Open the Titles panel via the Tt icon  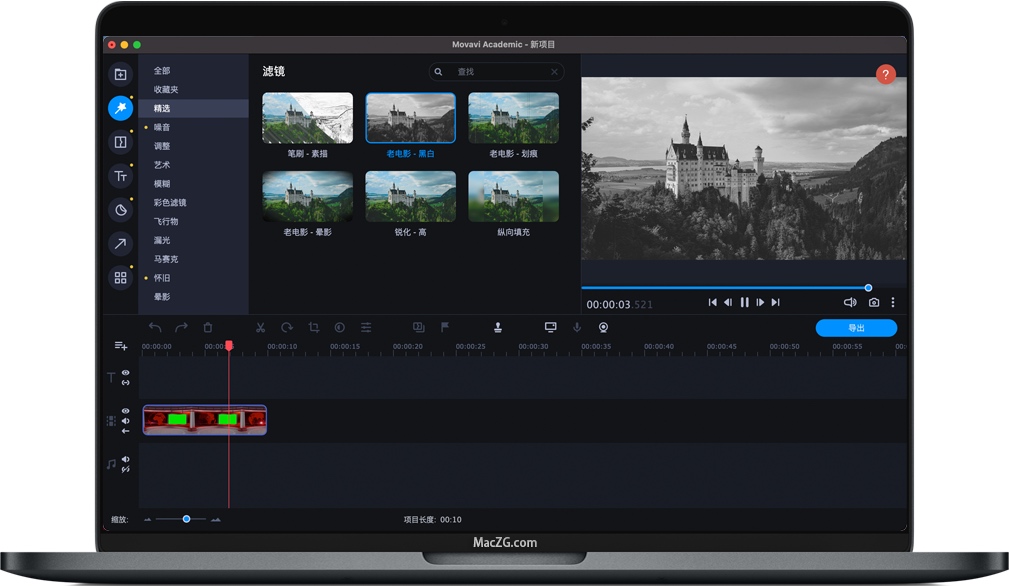tap(120, 175)
